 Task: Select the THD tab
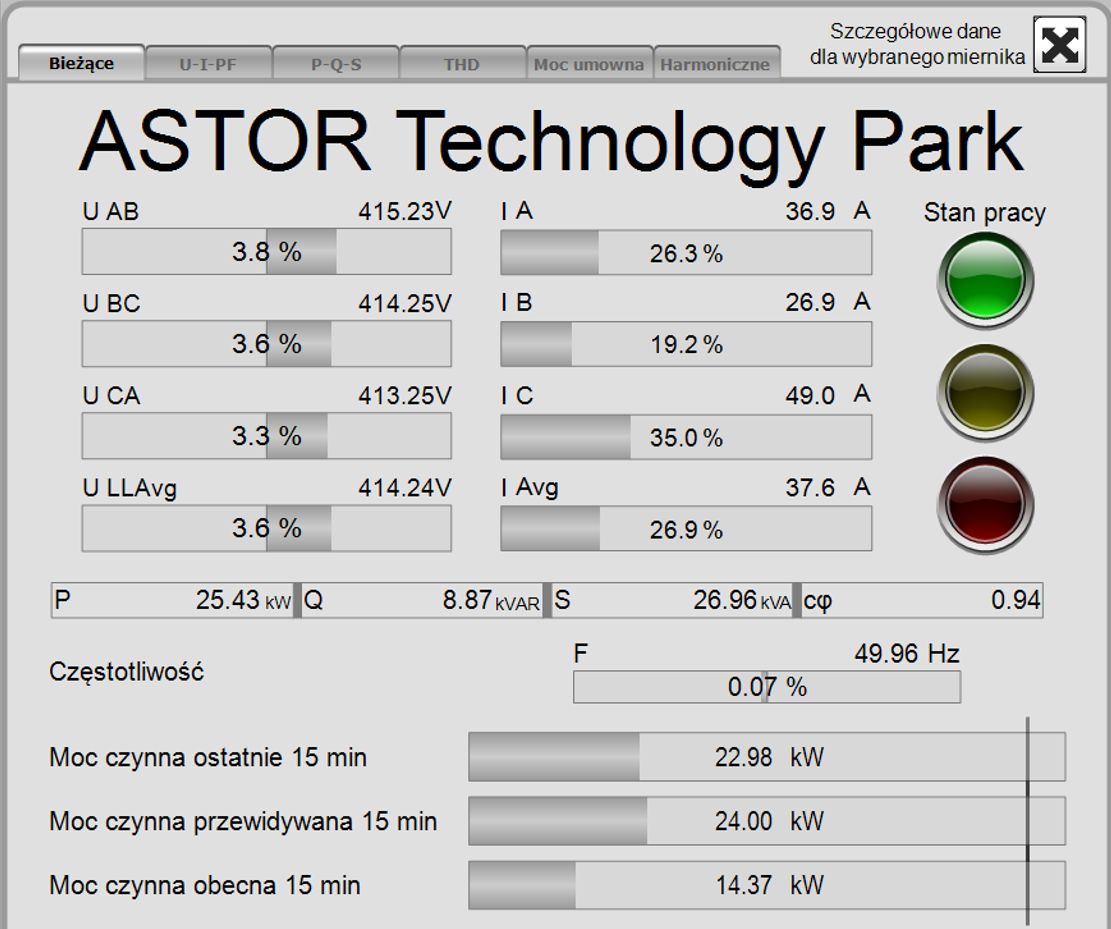tap(462, 64)
